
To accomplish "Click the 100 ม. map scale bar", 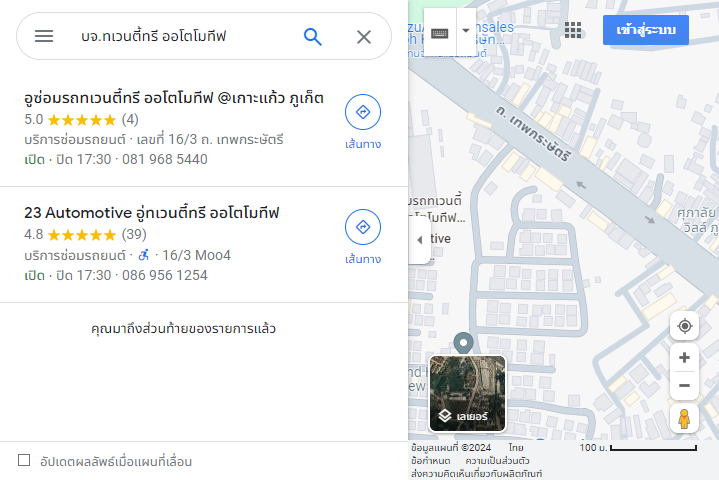I will (638, 447).
